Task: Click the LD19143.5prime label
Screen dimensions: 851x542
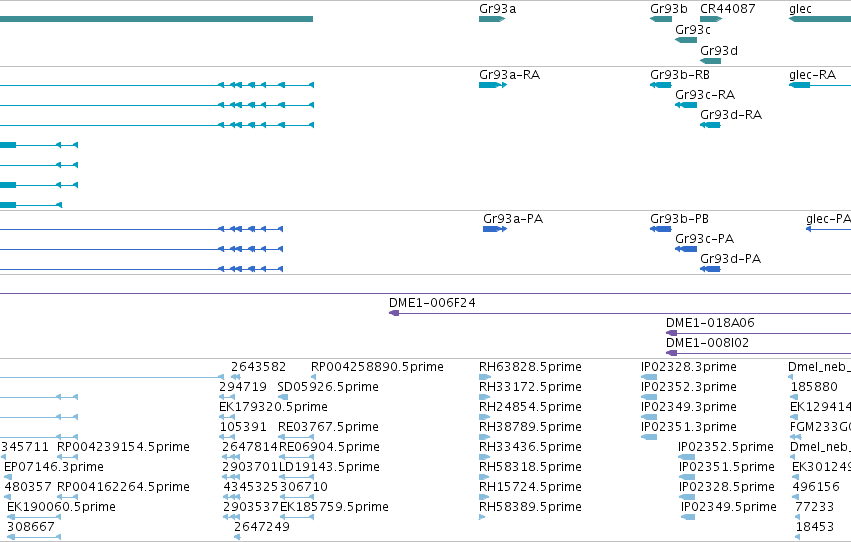Action: click(x=329, y=467)
